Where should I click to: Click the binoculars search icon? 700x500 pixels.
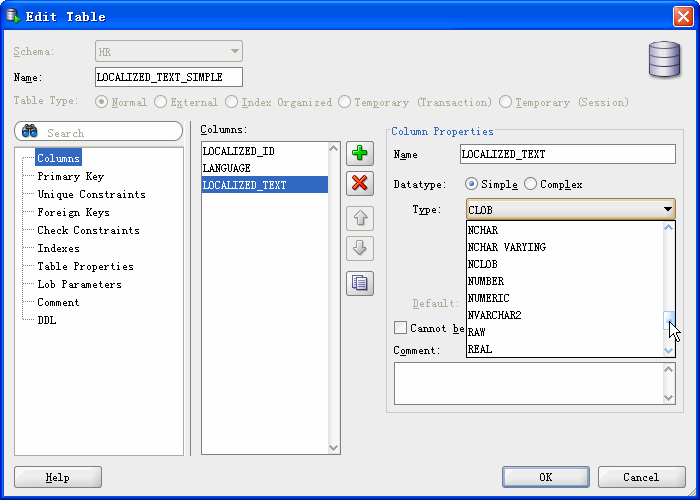(x=30, y=132)
